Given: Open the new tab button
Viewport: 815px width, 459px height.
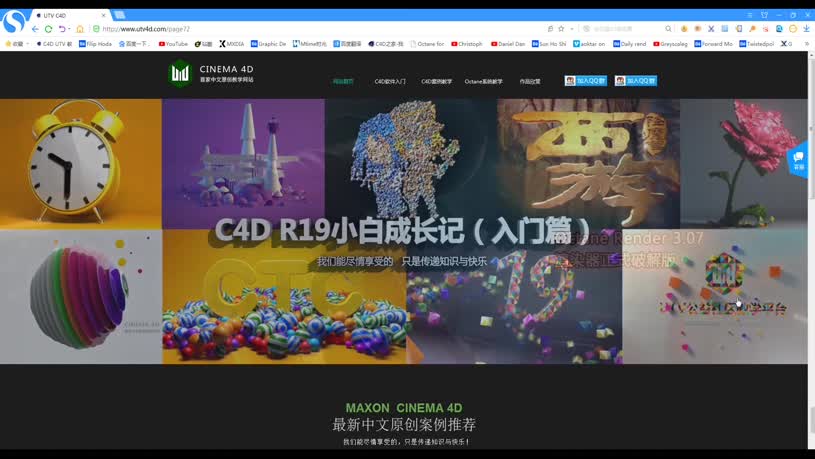Looking at the screenshot, I should tap(120, 15).
